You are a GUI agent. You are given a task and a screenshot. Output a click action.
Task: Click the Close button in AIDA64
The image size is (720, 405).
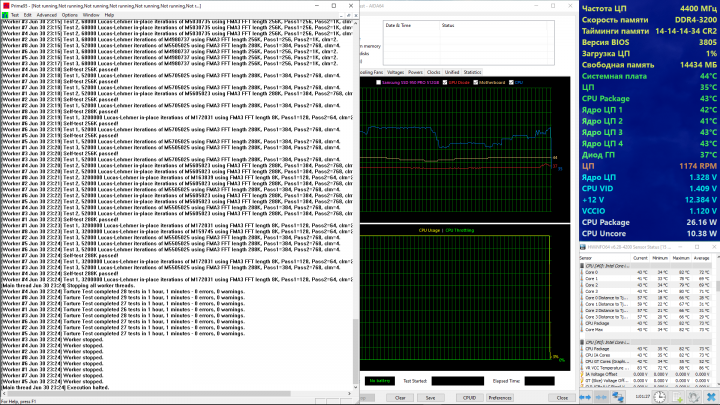coord(562,398)
